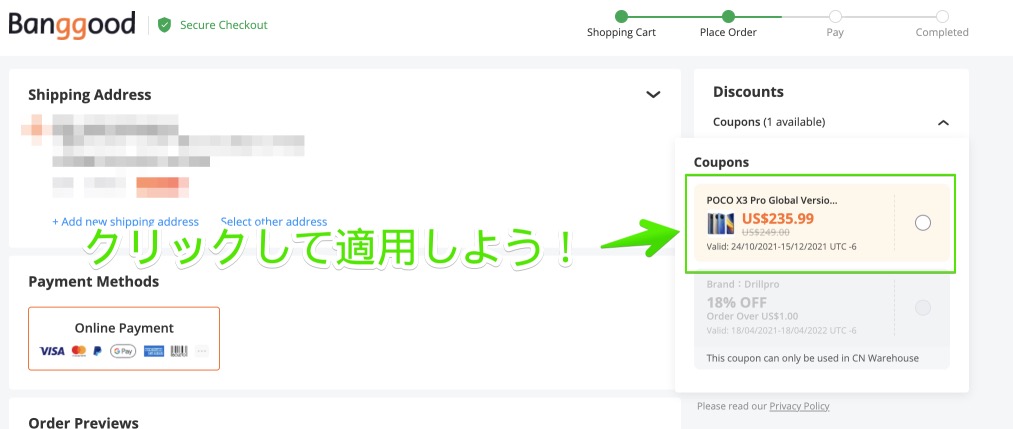Click the Place Order step indicator
Image resolution: width=1013 pixels, height=429 pixels.
728,16
